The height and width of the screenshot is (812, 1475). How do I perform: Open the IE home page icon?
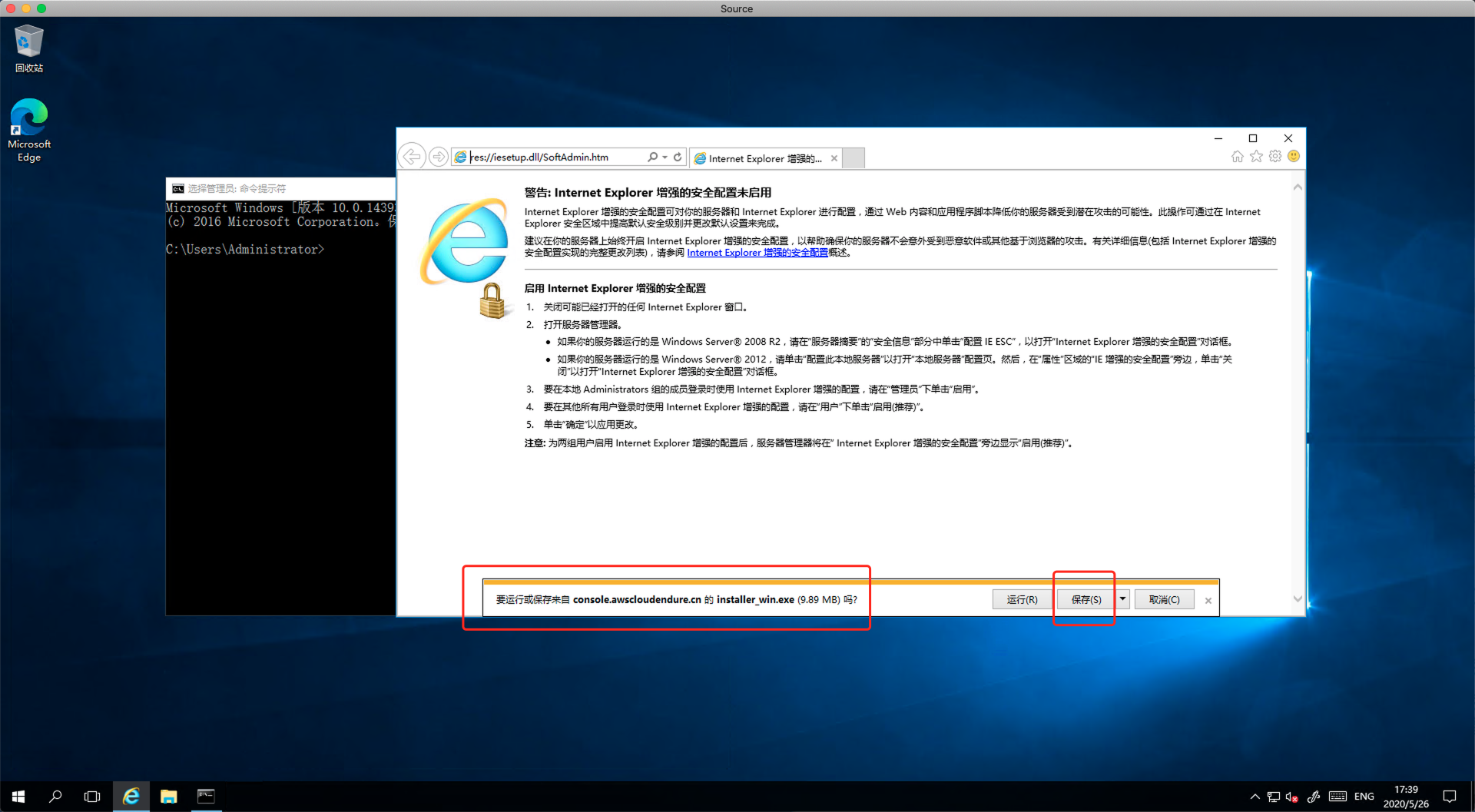(x=1237, y=157)
